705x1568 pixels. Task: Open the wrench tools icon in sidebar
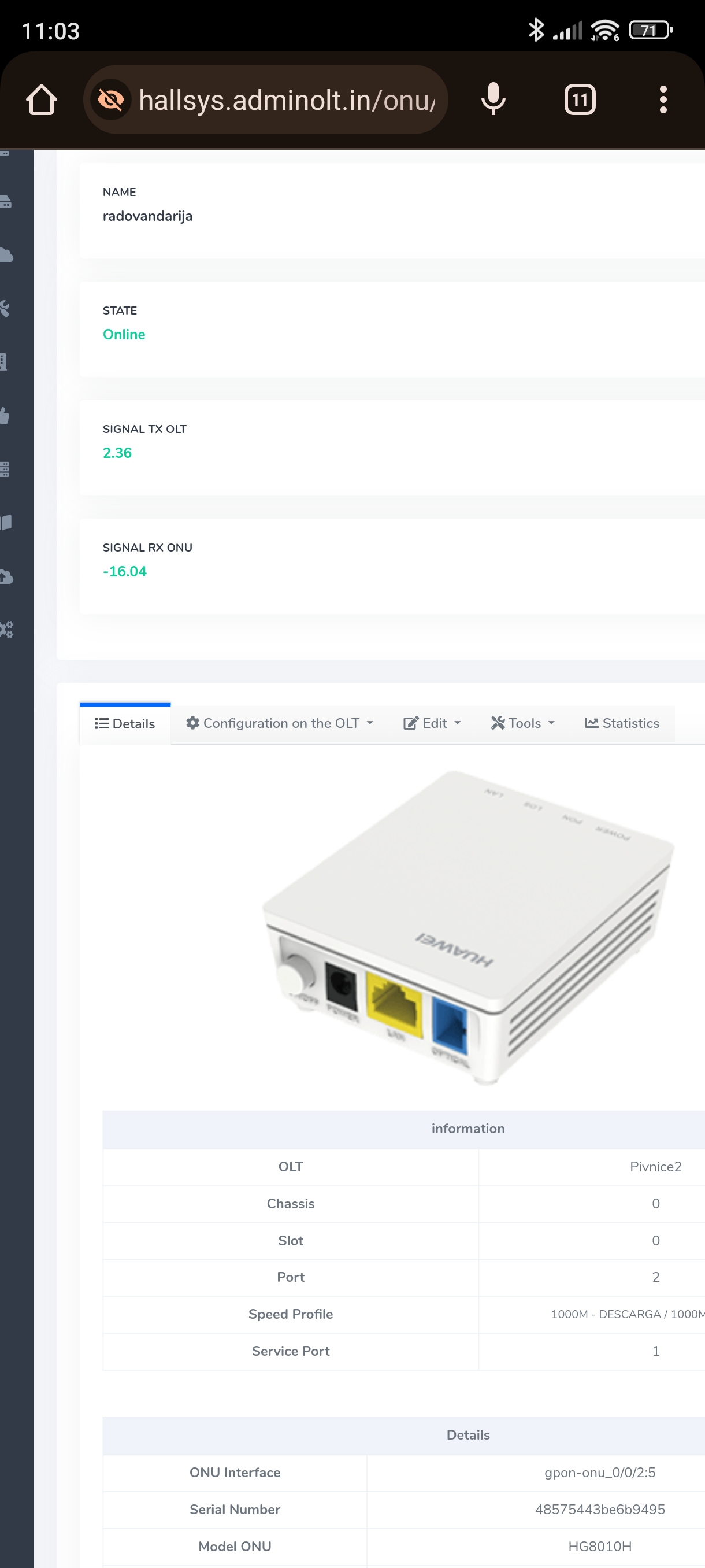click(5, 309)
